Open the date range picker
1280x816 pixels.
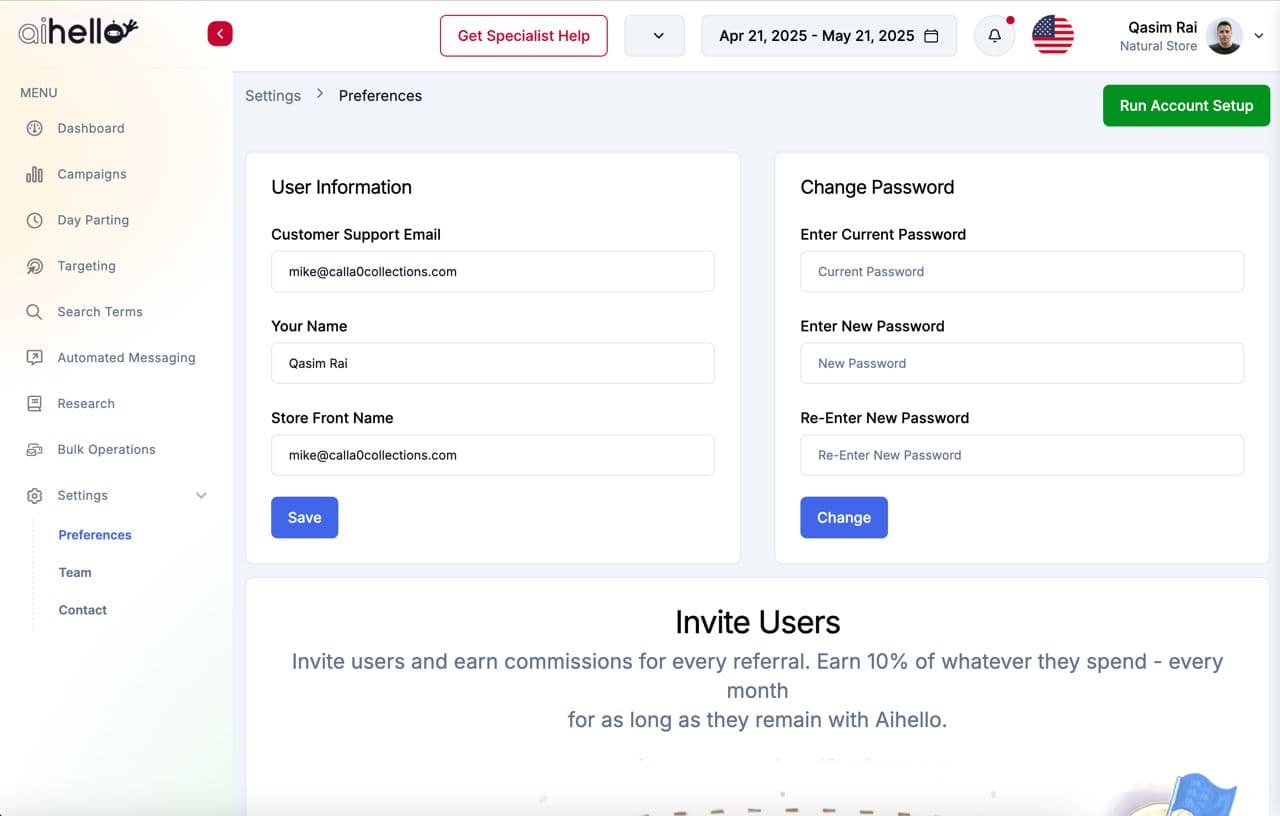828,36
